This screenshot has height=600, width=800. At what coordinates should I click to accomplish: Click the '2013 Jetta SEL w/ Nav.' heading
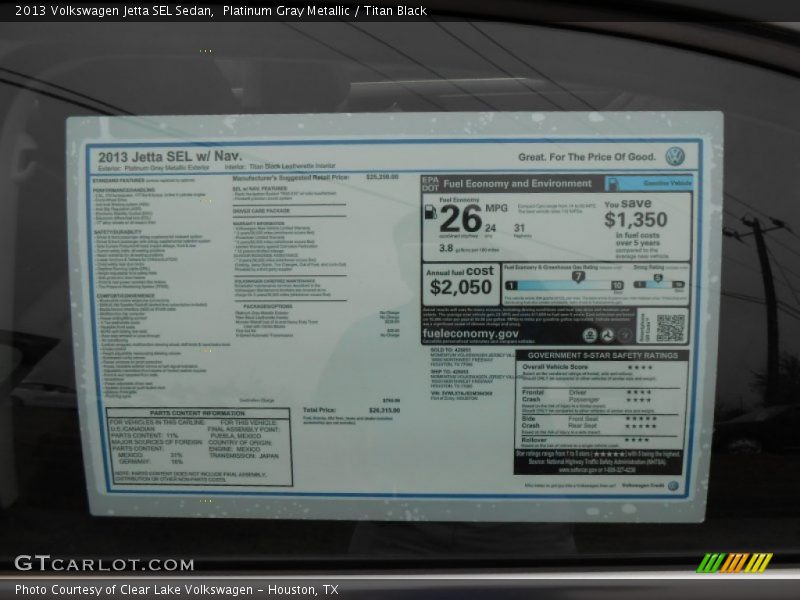click(x=170, y=156)
